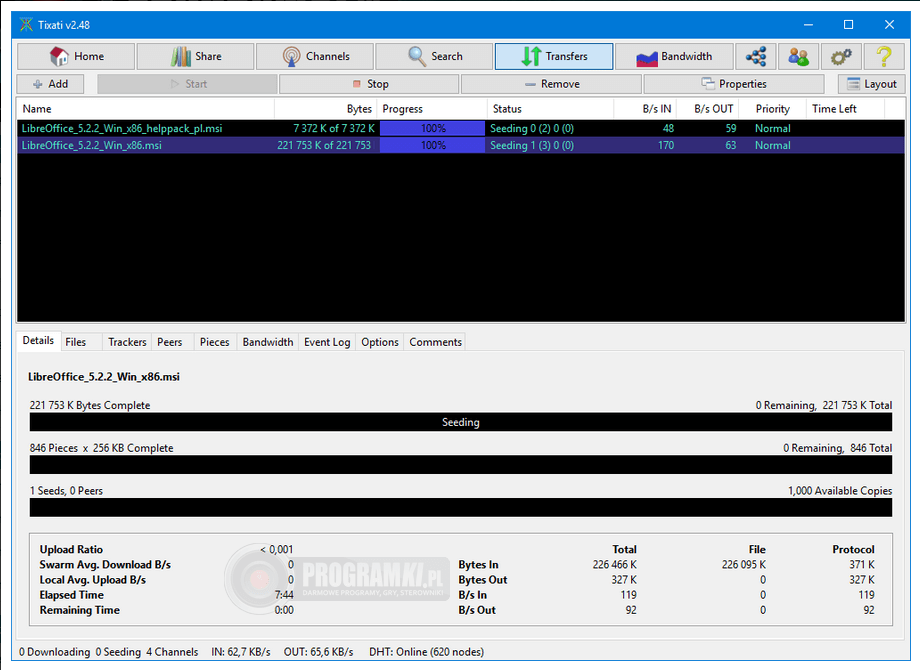This screenshot has height=670, width=920.
Task: Click '846 Pieces x 256 KB Complete' text
Action: click(102, 448)
